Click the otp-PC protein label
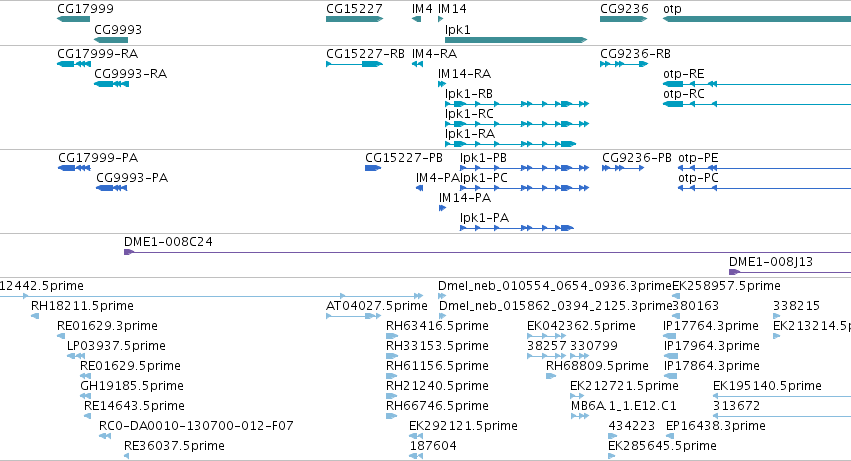This screenshot has height=461, width=851. 698,178
